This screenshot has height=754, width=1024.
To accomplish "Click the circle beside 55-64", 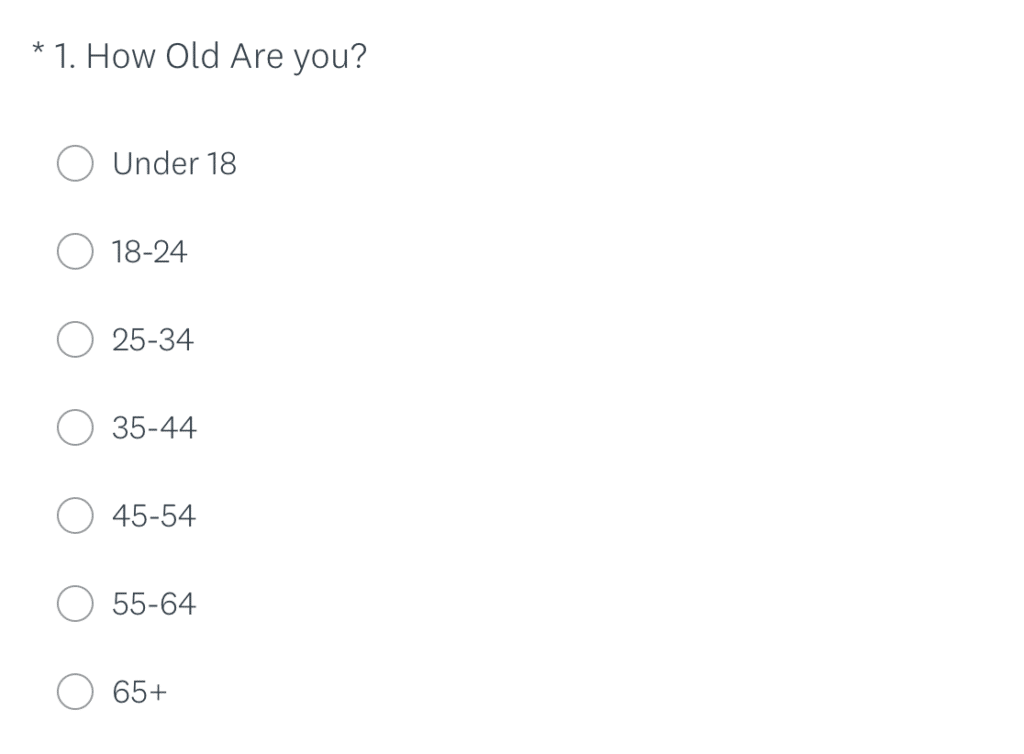I will tap(74, 603).
